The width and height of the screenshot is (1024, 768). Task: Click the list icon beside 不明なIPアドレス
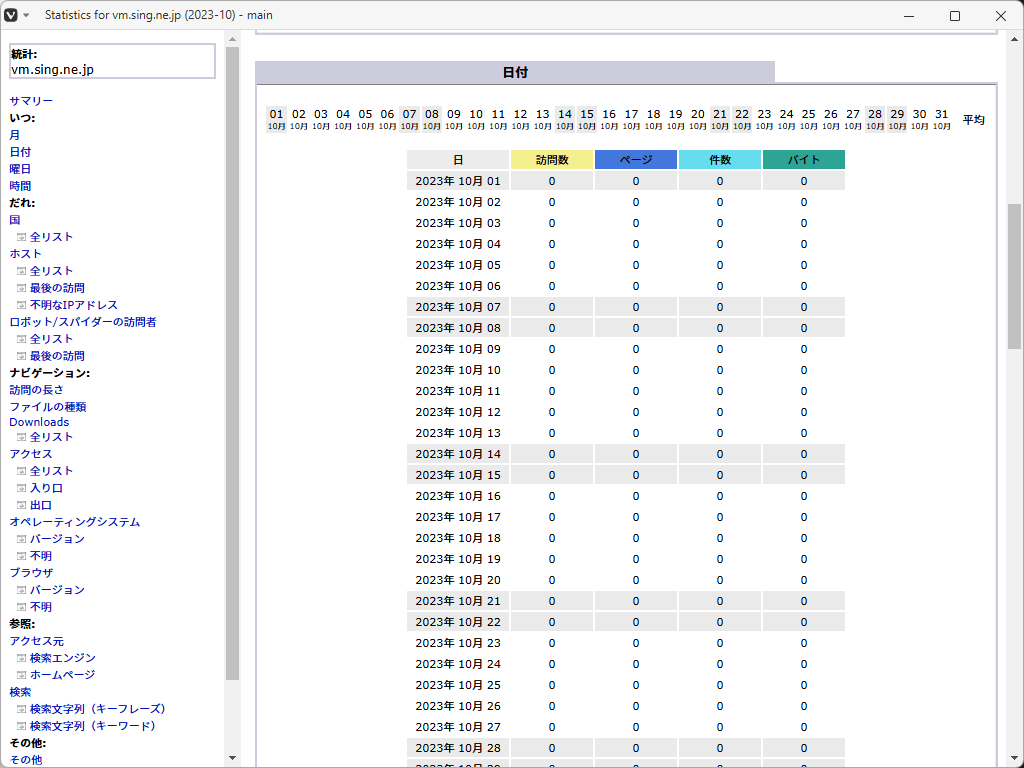coord(21,305)
